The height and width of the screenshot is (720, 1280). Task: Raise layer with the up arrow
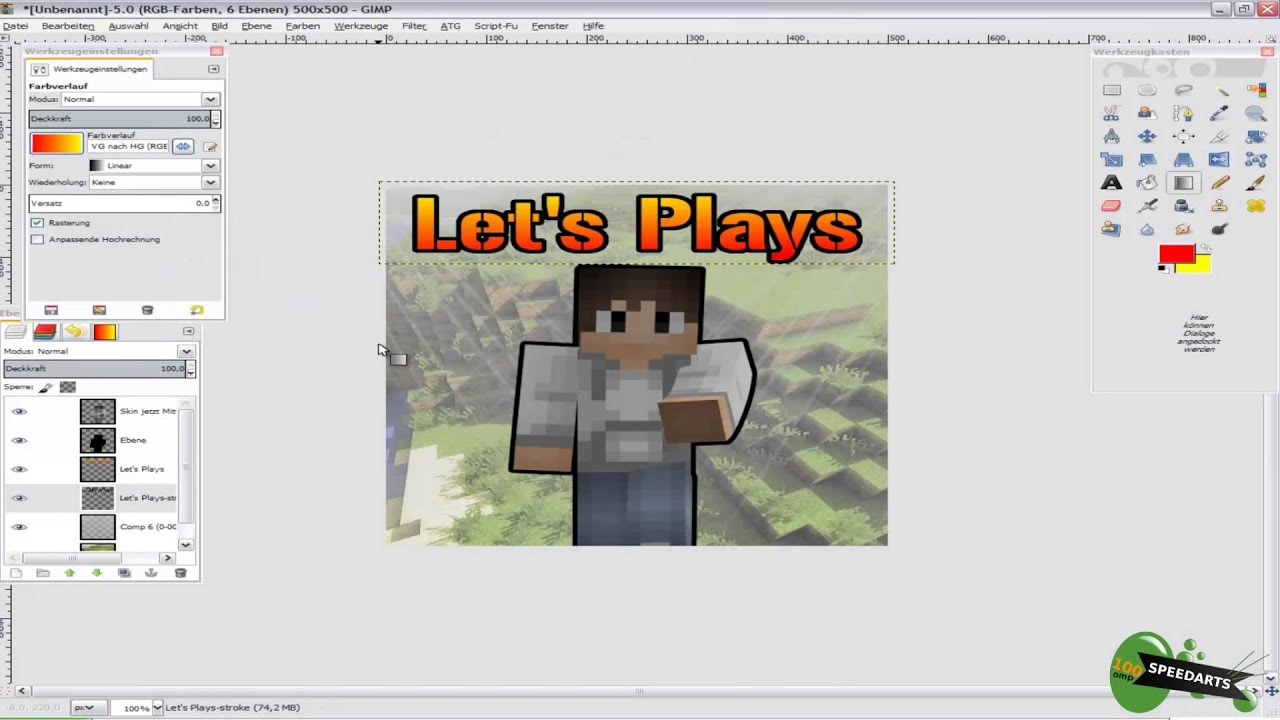pyautogui.click(x=70, y=573)
